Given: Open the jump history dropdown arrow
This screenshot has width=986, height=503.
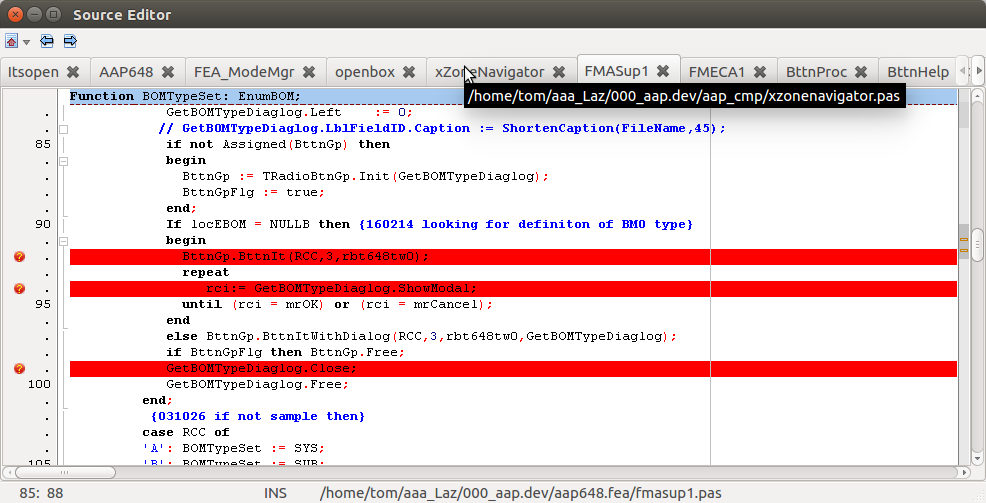Looking at the screenshot, I should 26,43.
